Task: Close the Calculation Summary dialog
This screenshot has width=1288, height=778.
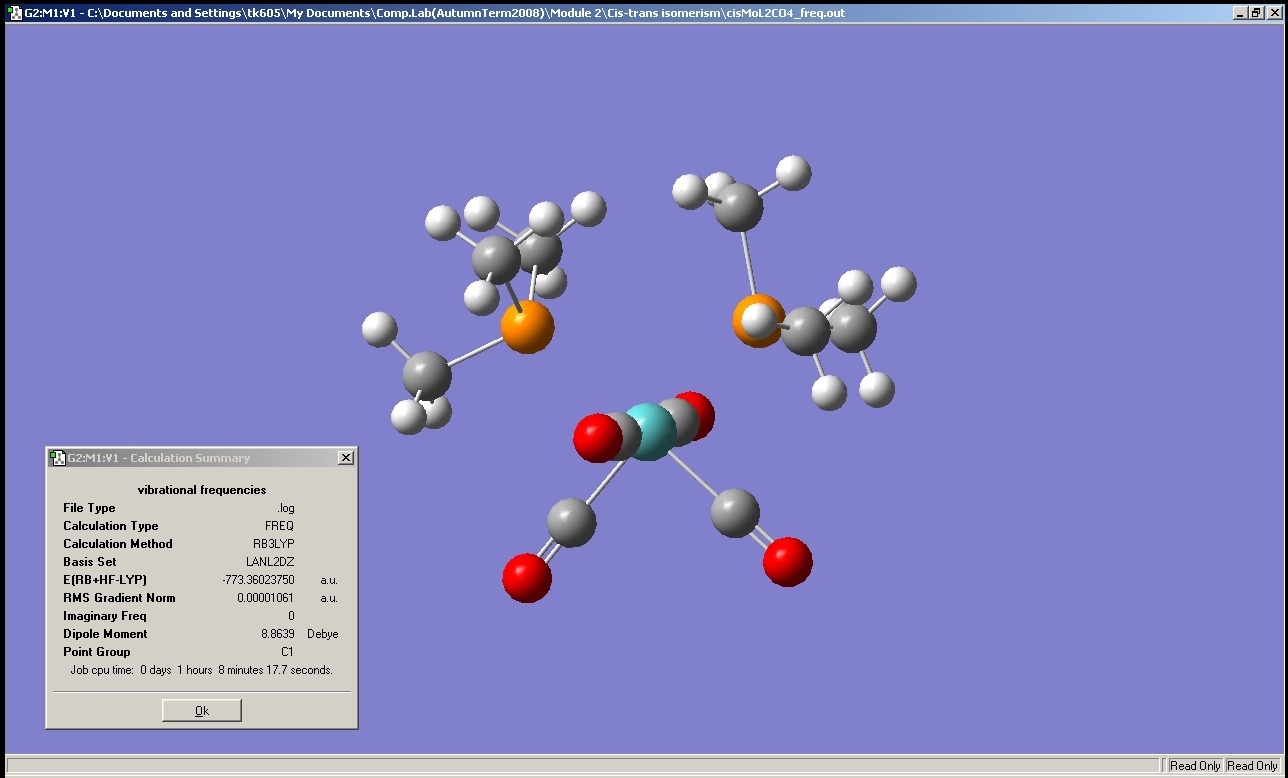Action: pos(345,458)
